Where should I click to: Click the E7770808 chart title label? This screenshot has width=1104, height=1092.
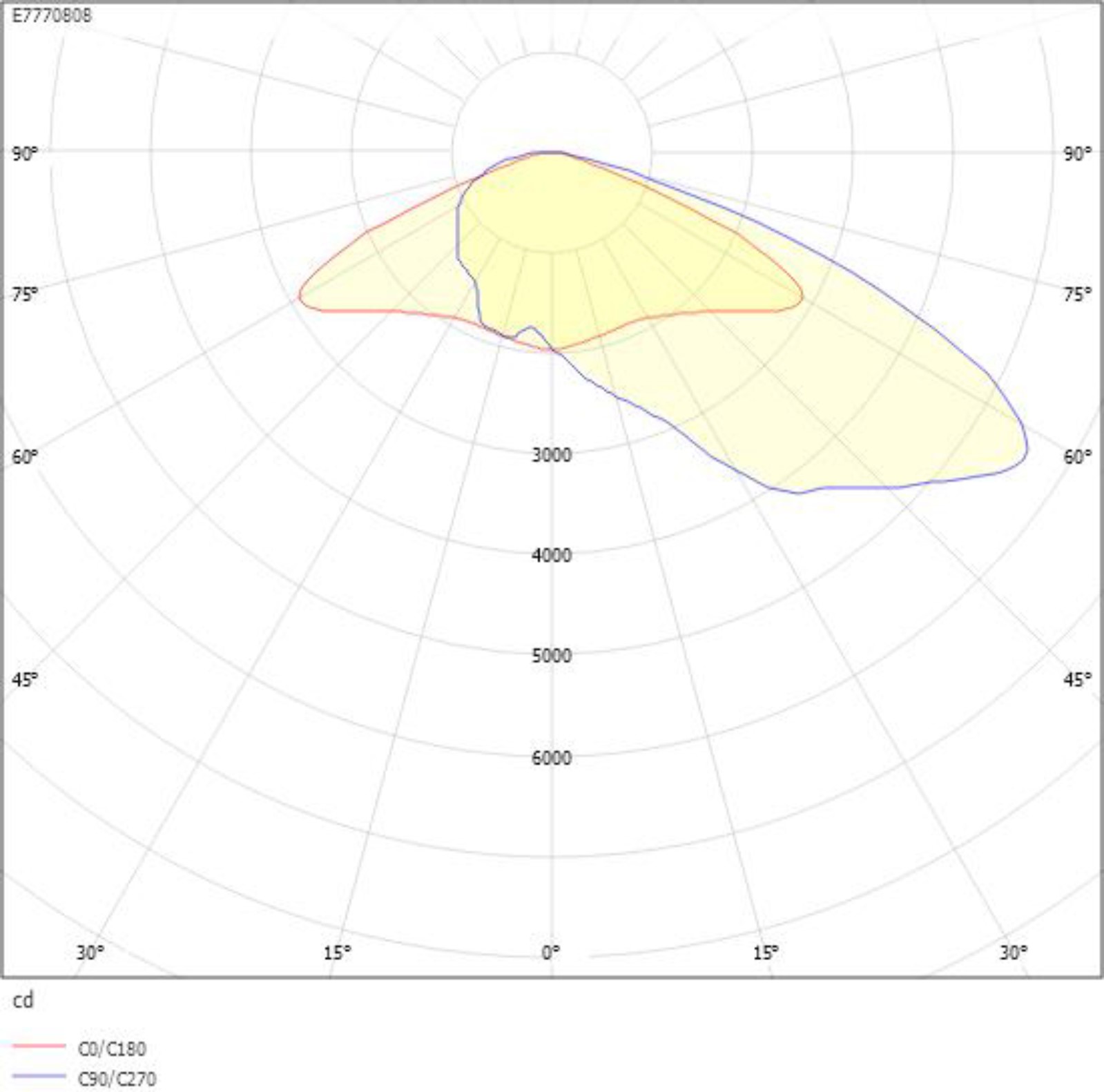(52, 15)
